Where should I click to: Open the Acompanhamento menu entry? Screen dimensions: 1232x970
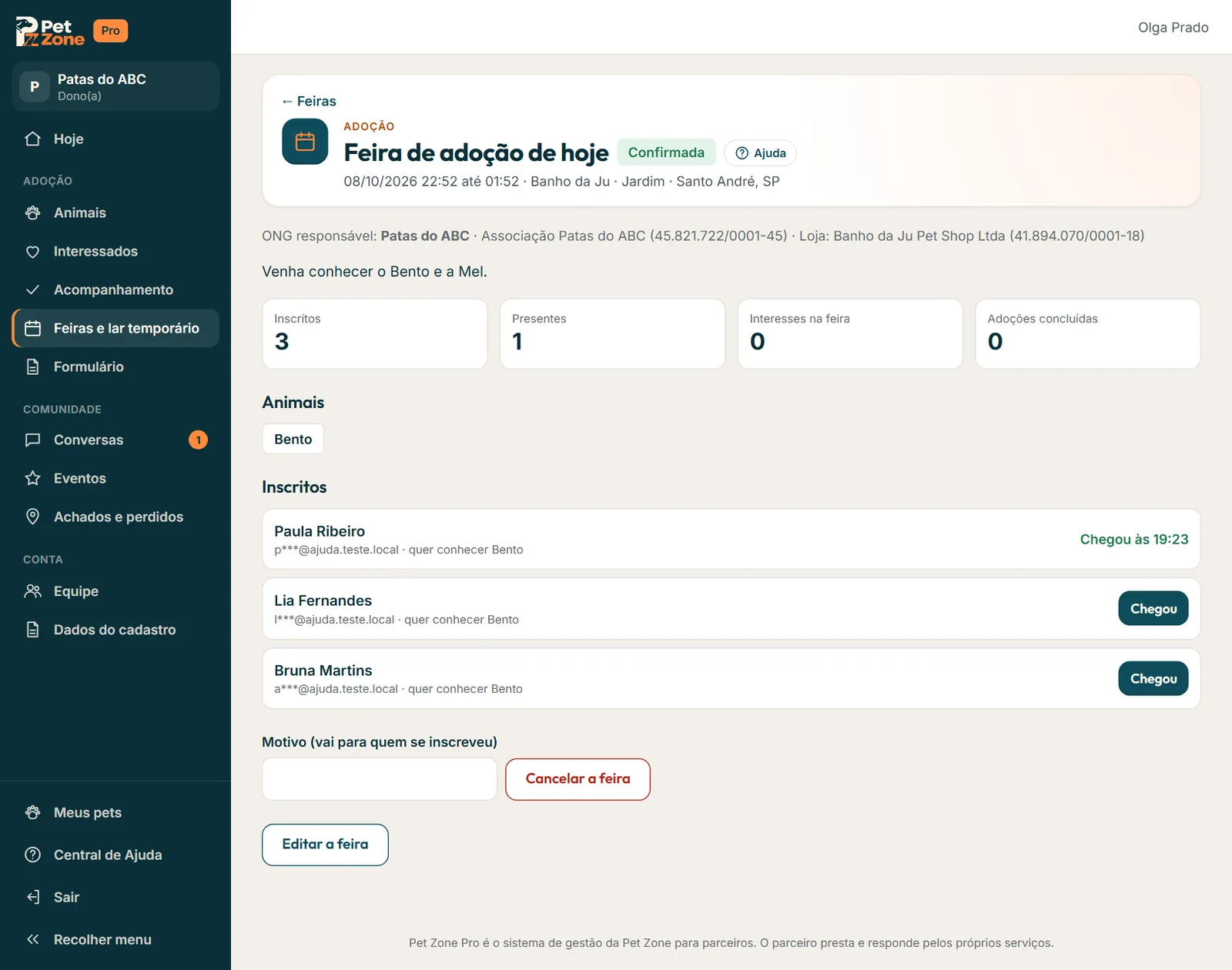115,289
